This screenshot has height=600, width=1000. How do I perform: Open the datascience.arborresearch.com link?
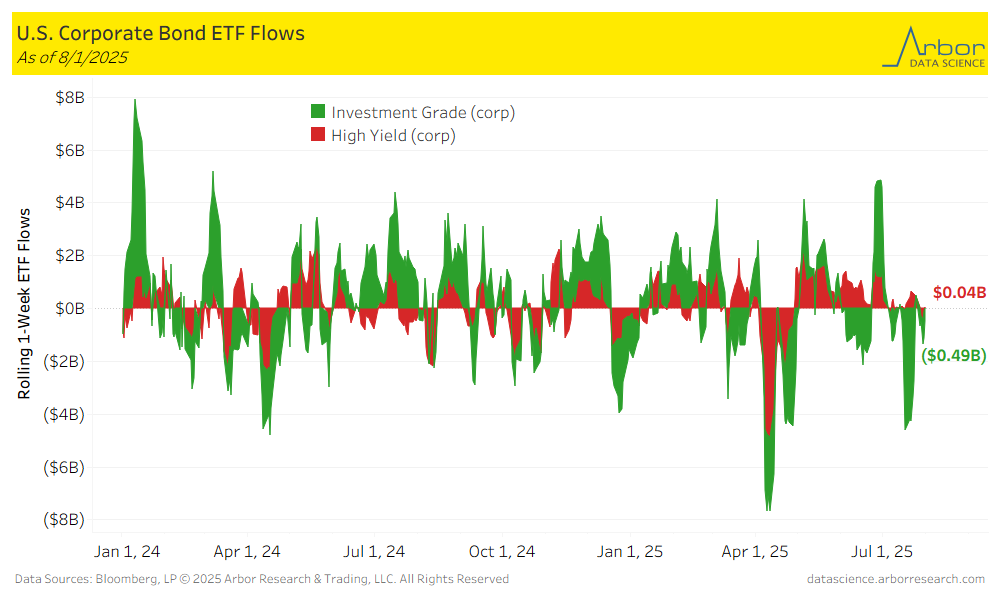[895, 579]
